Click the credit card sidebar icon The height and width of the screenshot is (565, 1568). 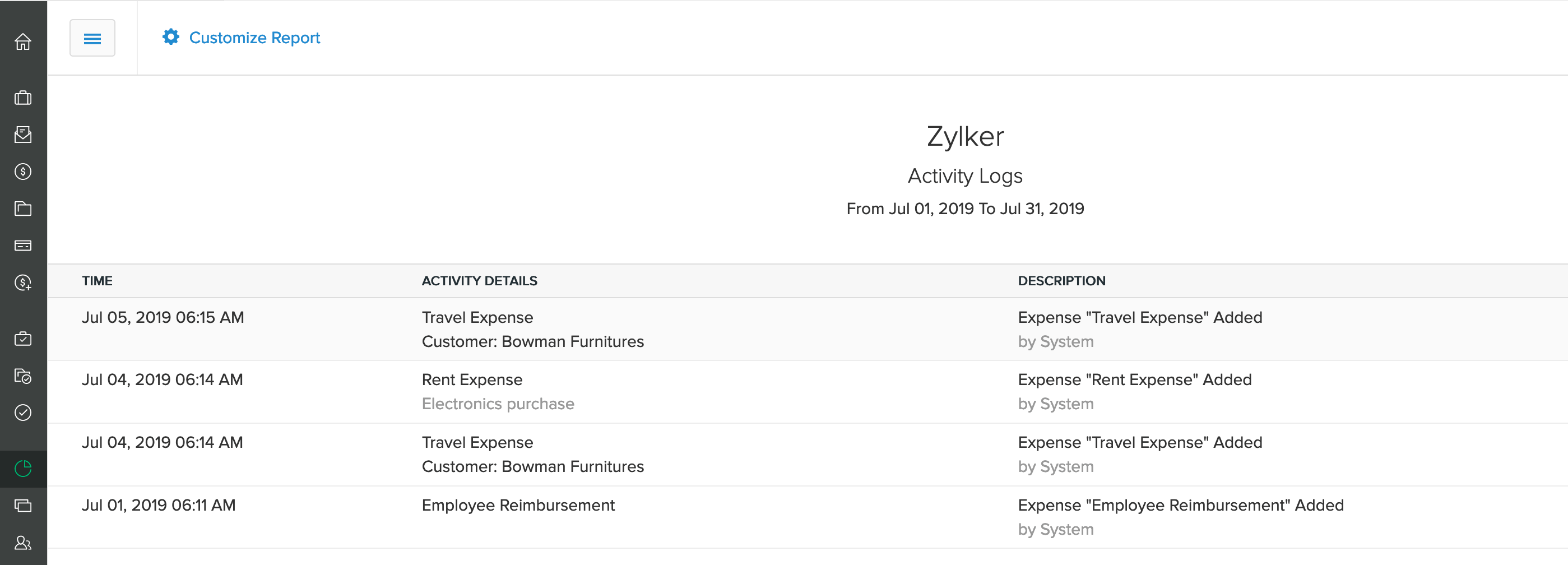point(23,246)
